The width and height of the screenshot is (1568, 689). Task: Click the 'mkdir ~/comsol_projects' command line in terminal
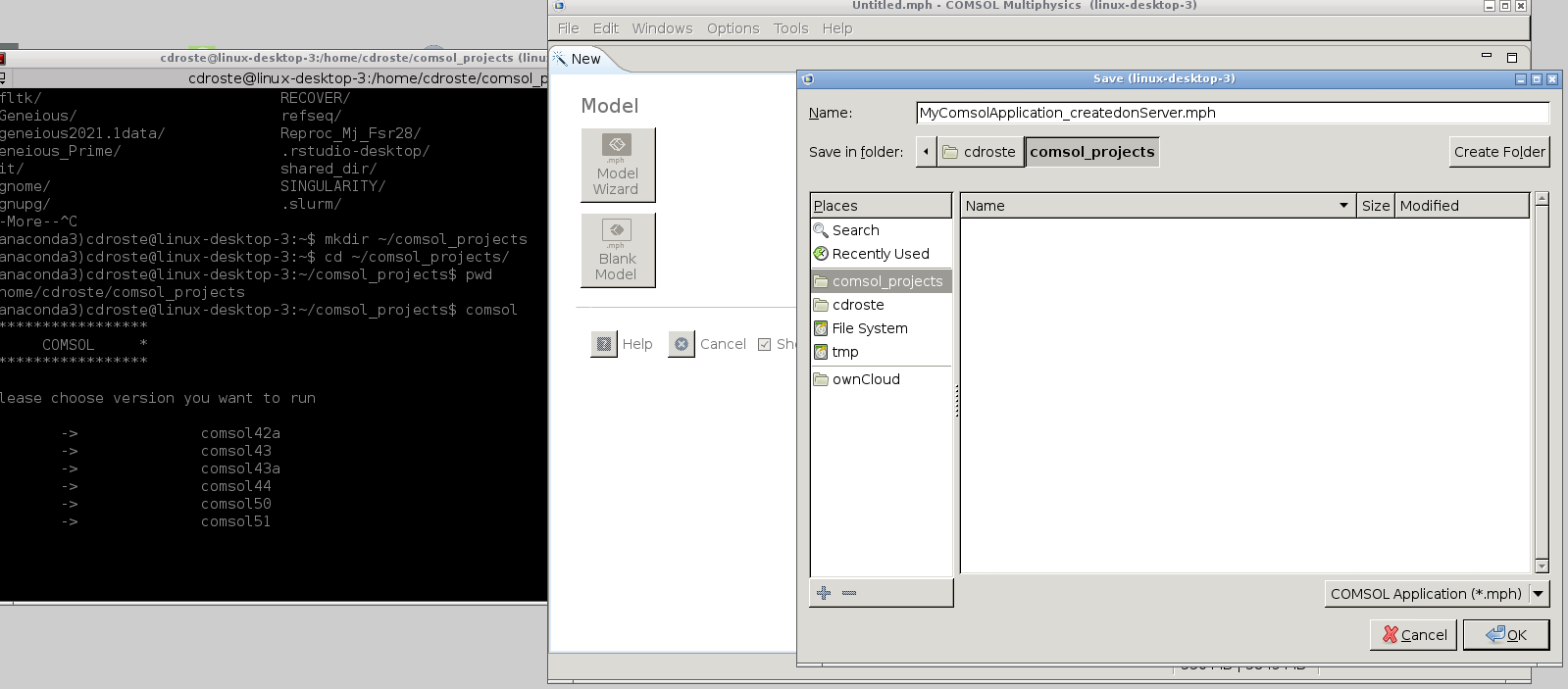click(264, 239)
